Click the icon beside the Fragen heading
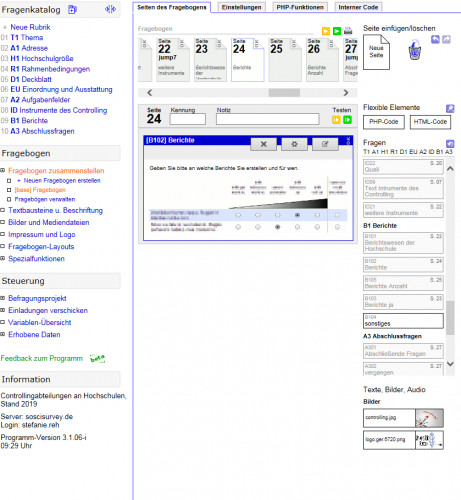 click(450, 144)
